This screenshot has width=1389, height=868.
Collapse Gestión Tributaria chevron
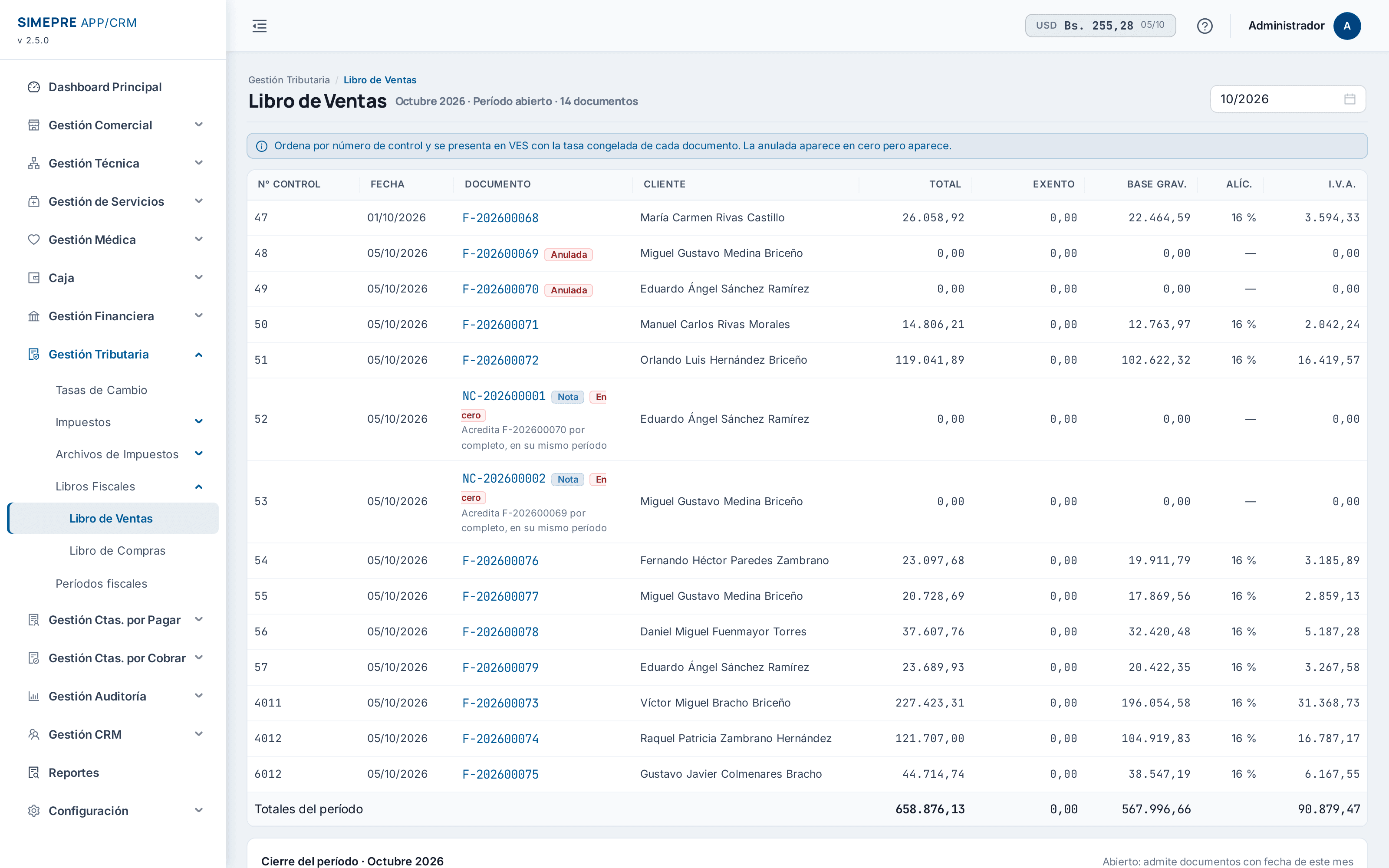tap(199, 354)
